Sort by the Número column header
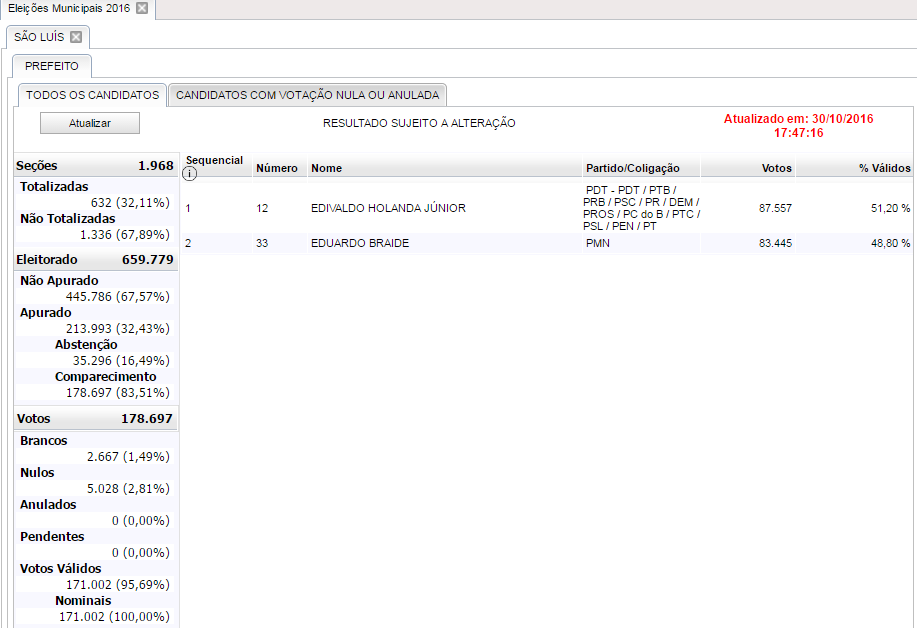Viewport: 917px width, 628px height. [x=277, y=168]
